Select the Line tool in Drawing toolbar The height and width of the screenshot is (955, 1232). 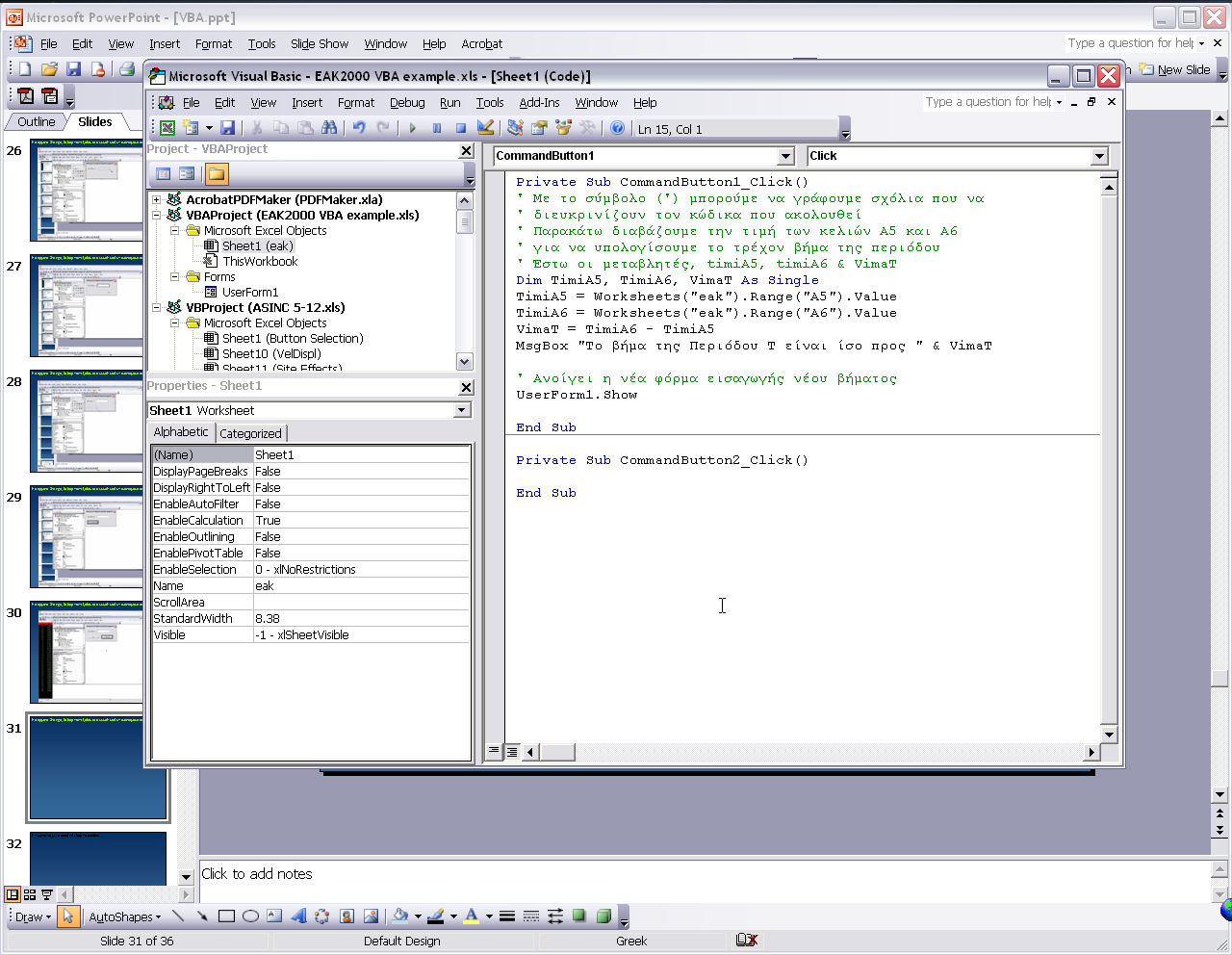[x=178, y=916]
